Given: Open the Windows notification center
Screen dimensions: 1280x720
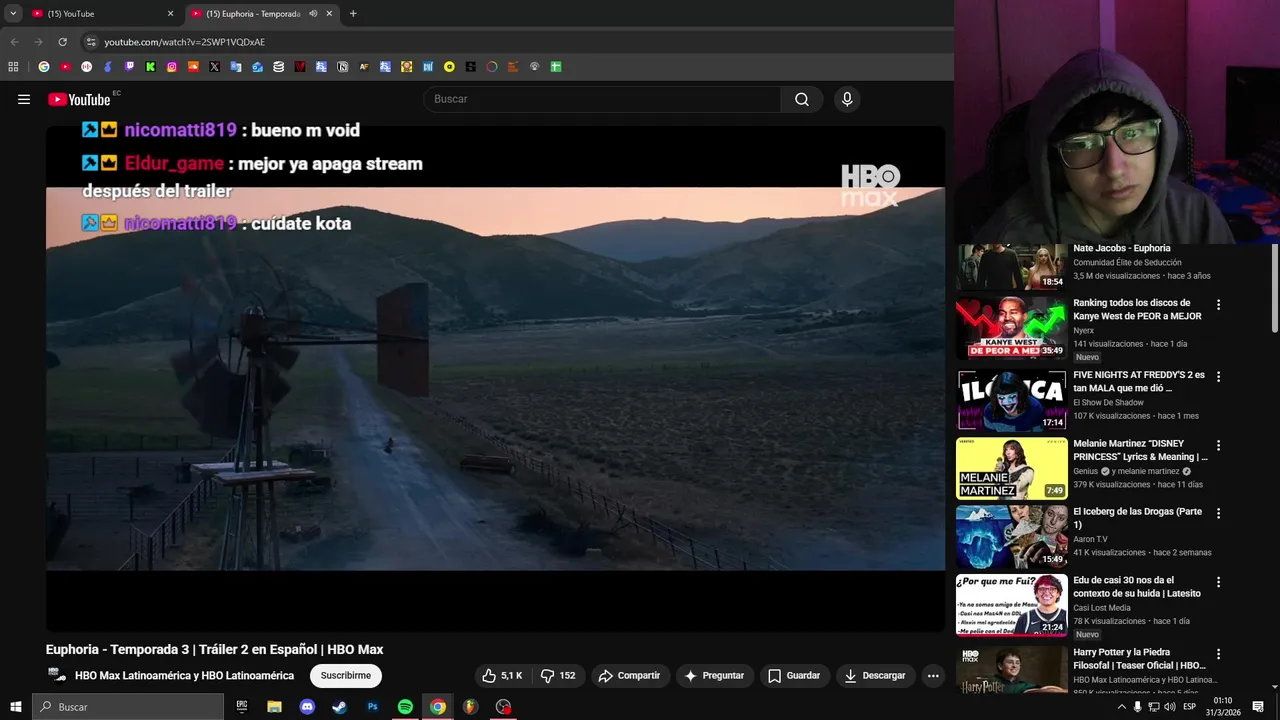Looking at the screenshot, I should [x=1258, y=707].
